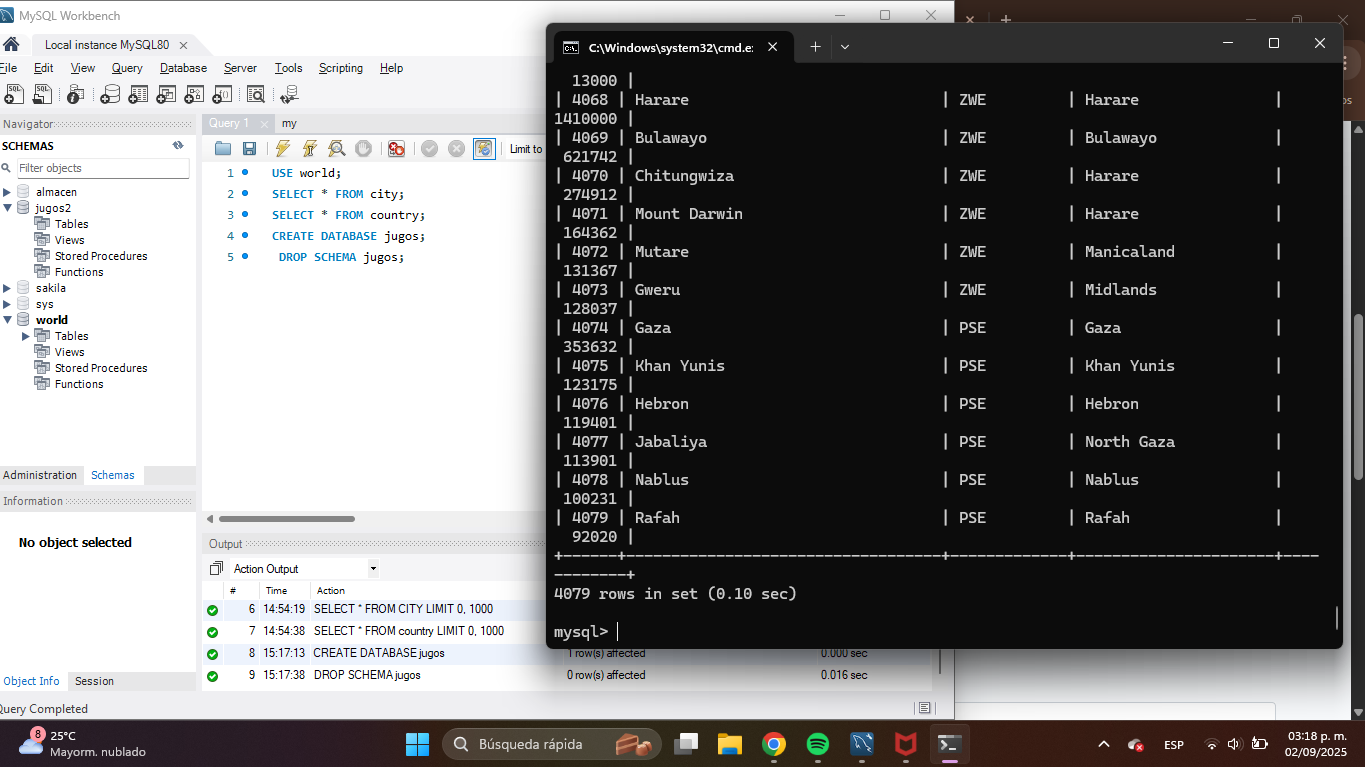The image size is (1365, 767).
Task: Switch to the 'my' query tab
Action: pos(289,123)
